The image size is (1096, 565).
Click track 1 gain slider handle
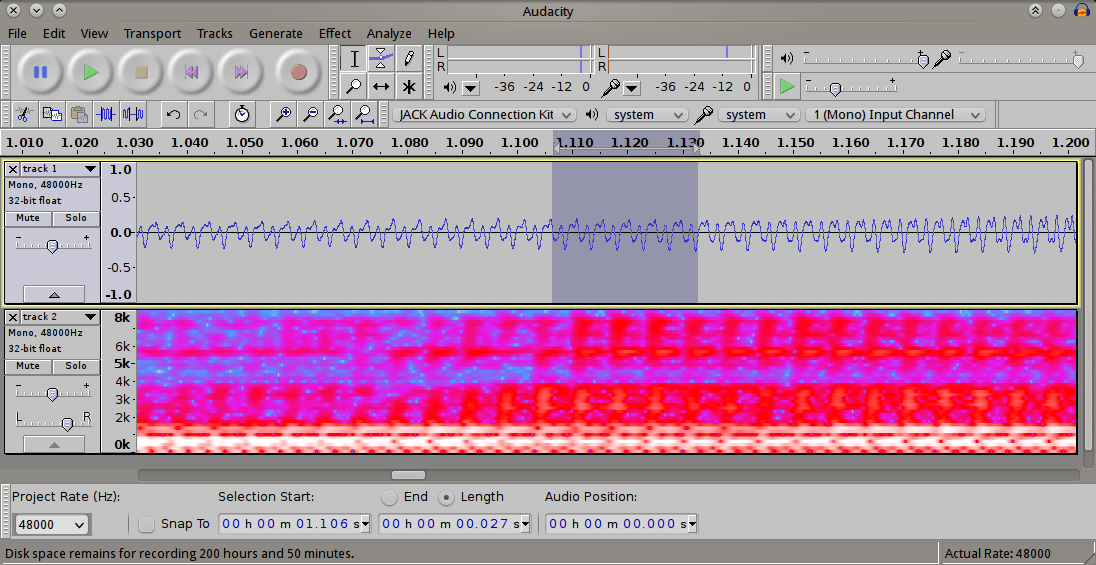tap(52, 246)
